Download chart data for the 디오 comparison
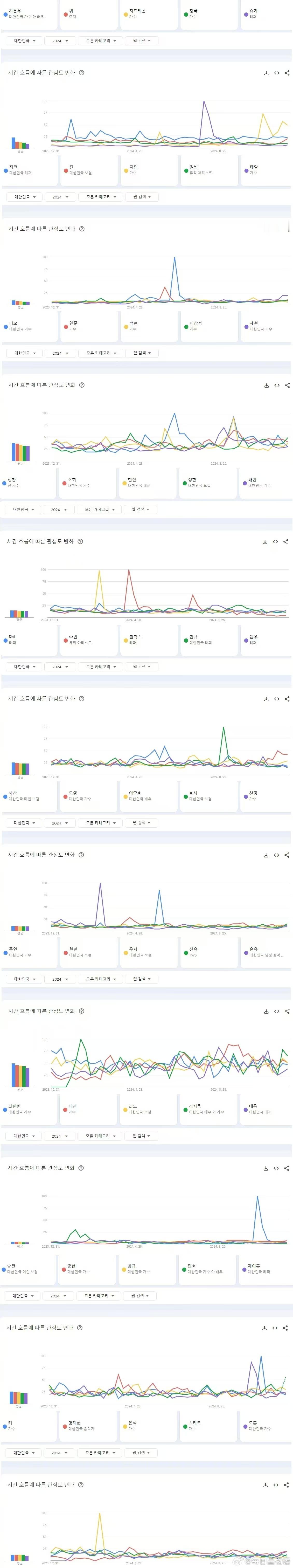Screen dimensions: 293x1568 point(266,385)
